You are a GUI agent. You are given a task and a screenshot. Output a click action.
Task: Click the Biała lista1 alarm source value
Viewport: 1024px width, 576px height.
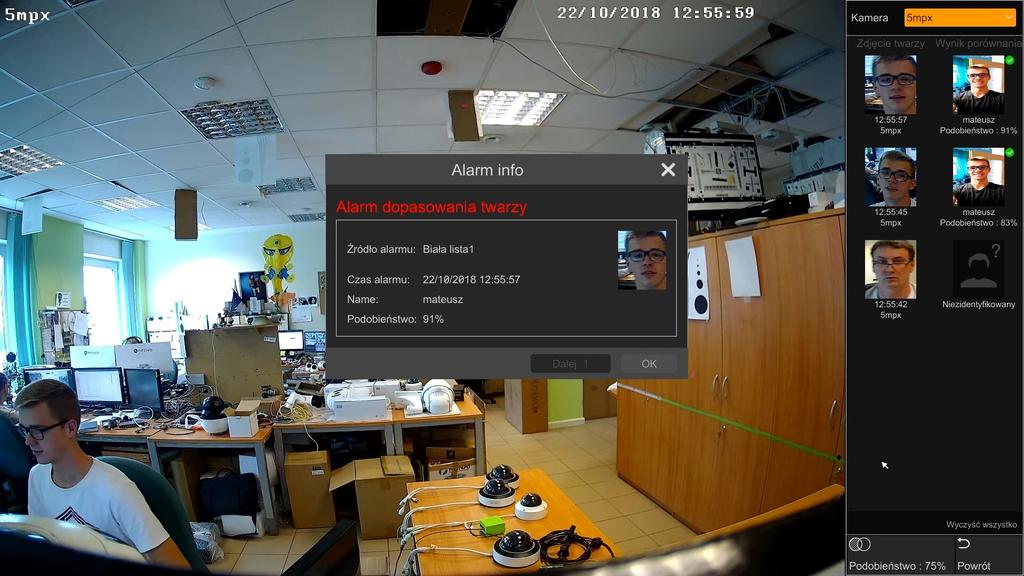(448, 249)
